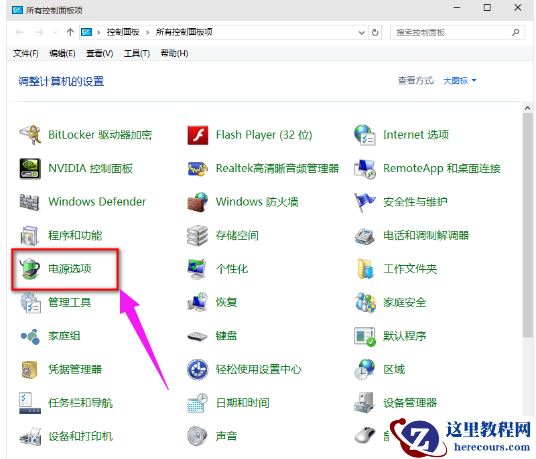Screen dimensions: 536x459
Task: Click the 日期和时间 calendar icon
Action: tap(198, 403)
